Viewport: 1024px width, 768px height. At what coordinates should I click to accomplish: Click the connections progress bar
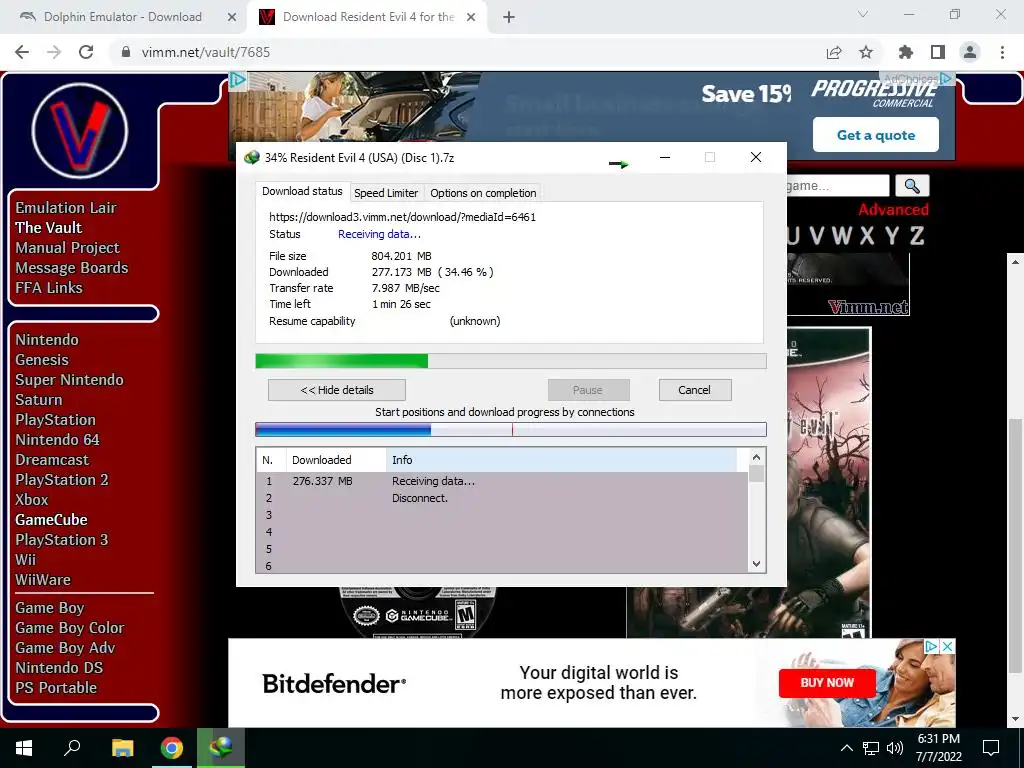pyautogui.click(x=511, y=429)
